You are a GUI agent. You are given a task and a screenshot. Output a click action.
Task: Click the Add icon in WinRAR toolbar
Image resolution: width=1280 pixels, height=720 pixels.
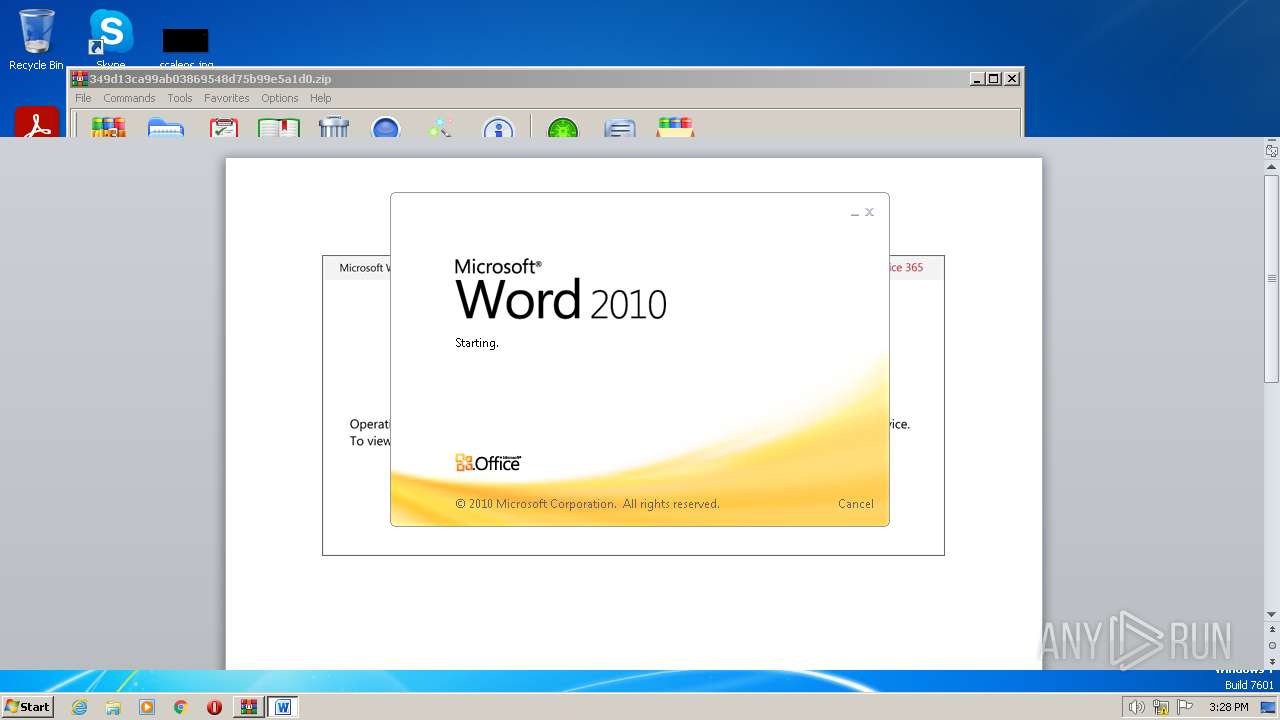click(108, 127)
